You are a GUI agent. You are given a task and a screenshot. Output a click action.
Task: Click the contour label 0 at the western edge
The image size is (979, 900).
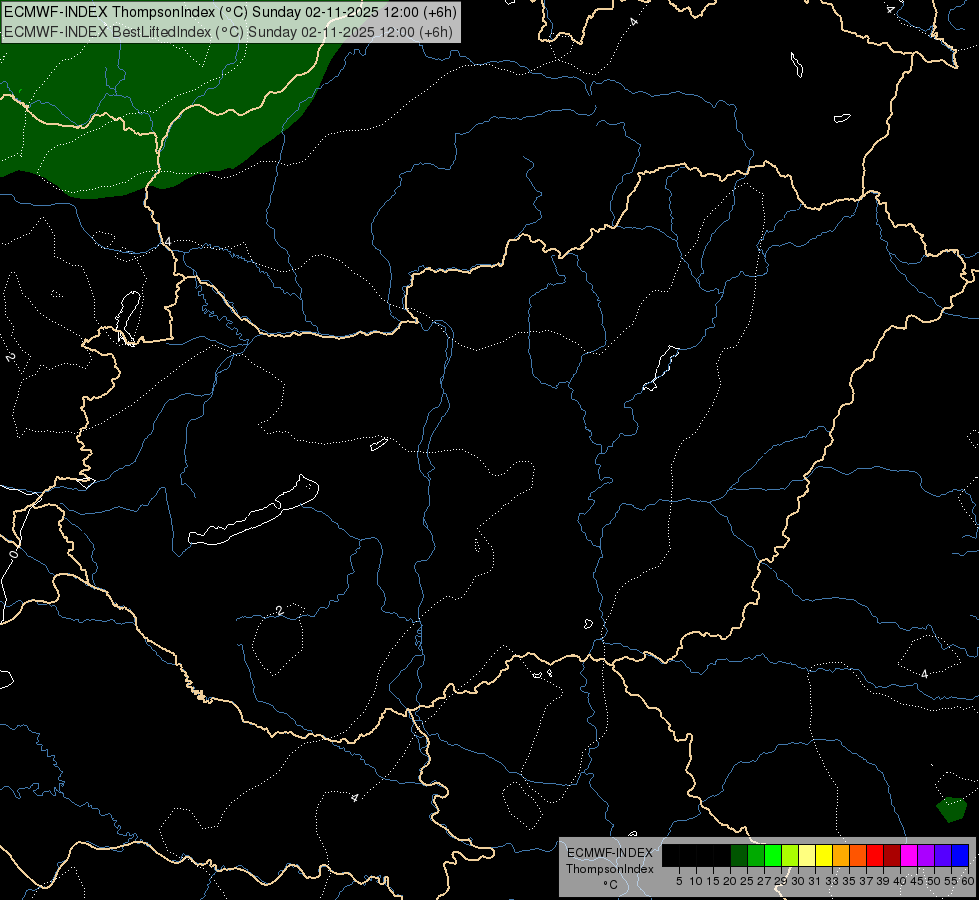[14, 553]
